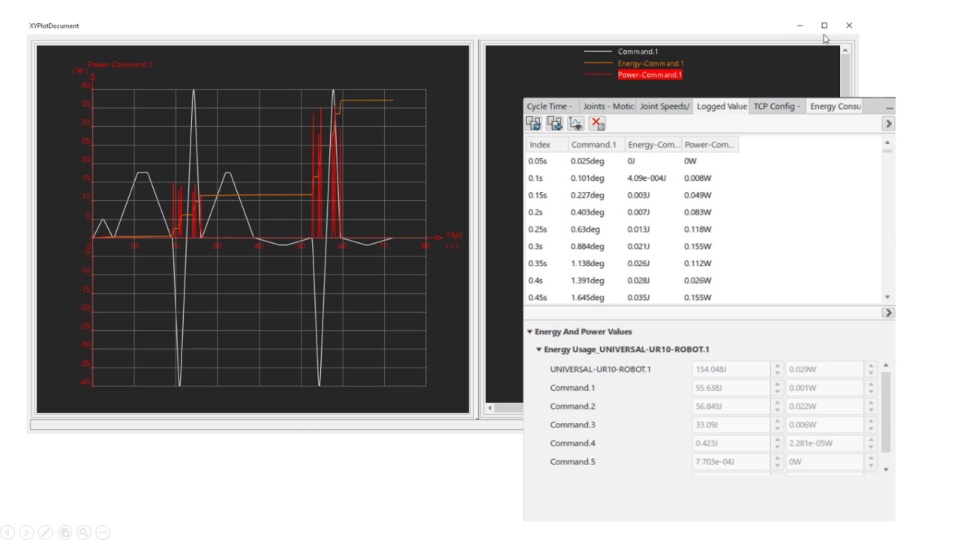Expand the toolbar overflow chevron beside the icons
Viewport: 960px width, 540px height.
[888, 124]
